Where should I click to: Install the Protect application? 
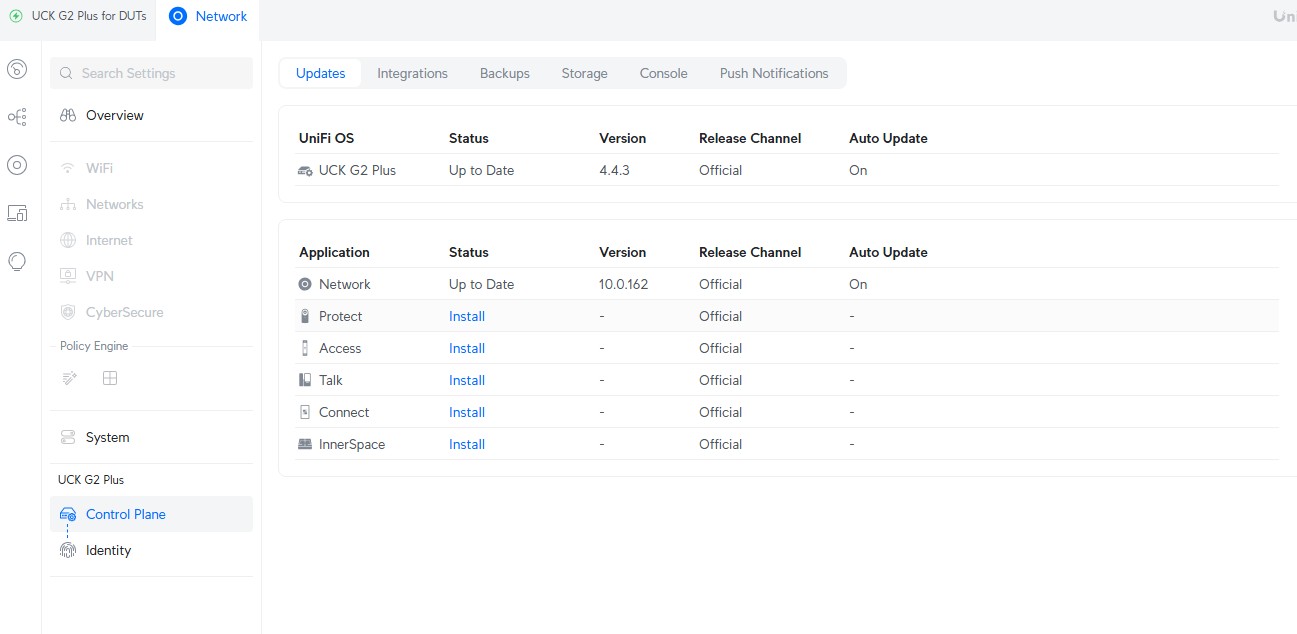click(466, 316)
